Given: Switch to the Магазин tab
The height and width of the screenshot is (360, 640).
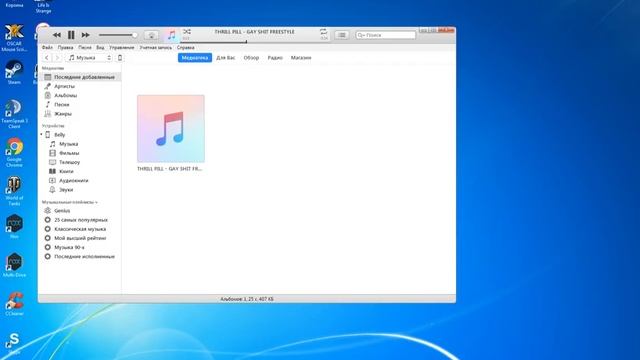Looking at the screenshot, I should pos(301,58).
